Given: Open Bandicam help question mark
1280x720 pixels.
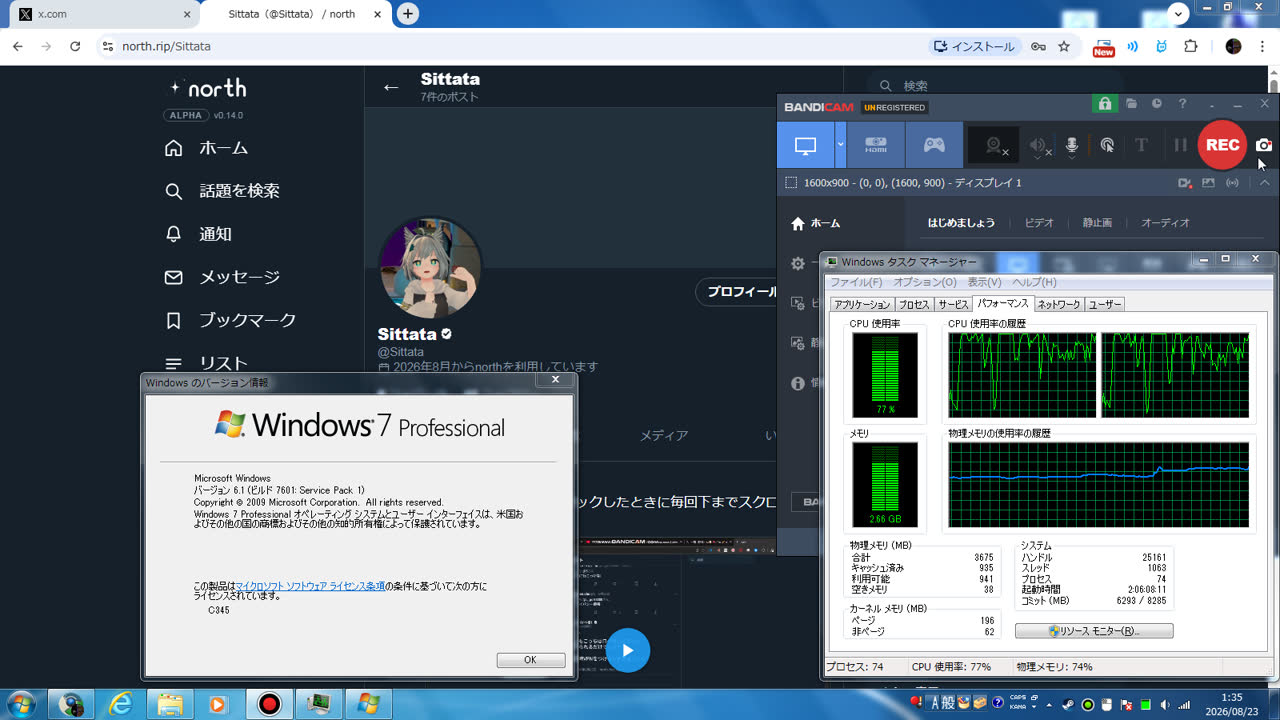Looking at the screenshot, I should pos(1183,104).
